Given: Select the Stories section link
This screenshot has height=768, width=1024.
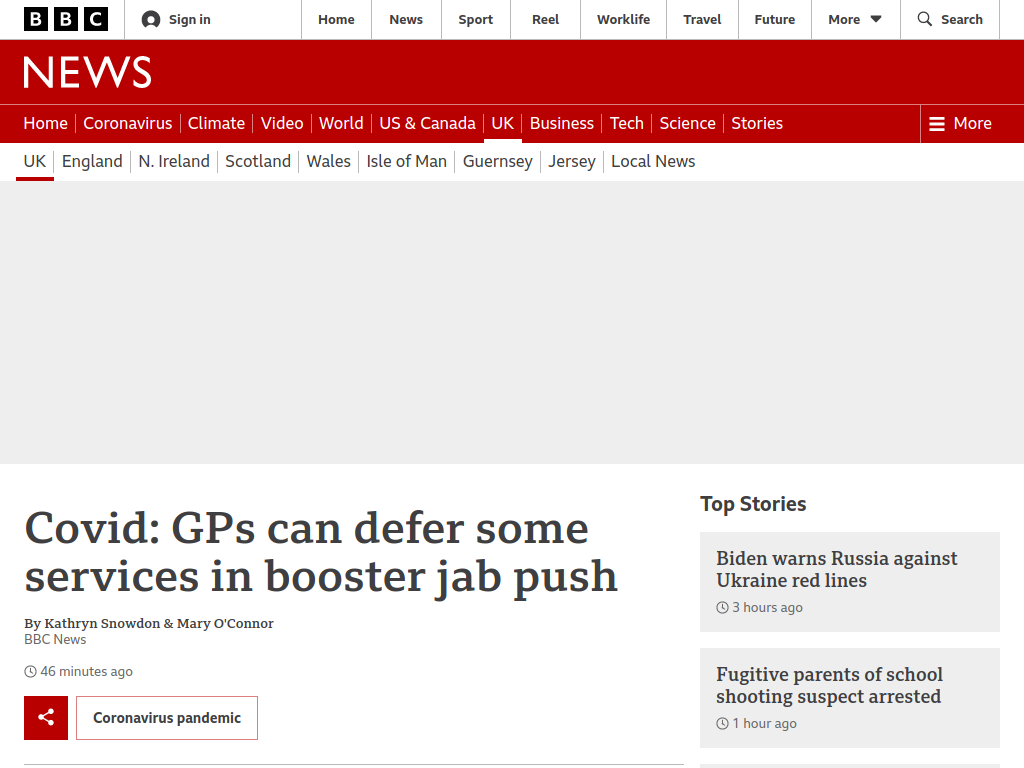Looking at the screenshot, I should 757,123.
